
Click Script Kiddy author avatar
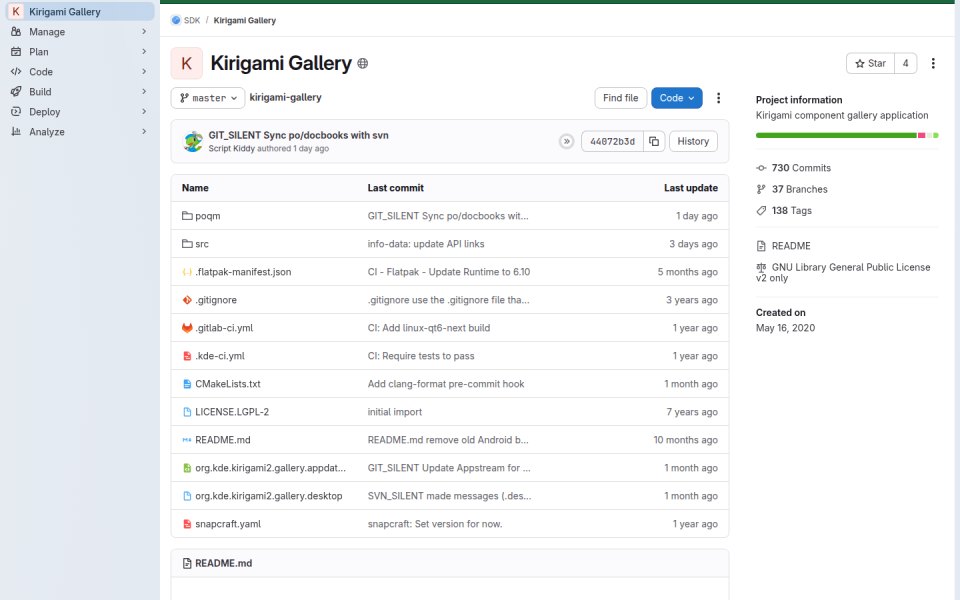193,141
